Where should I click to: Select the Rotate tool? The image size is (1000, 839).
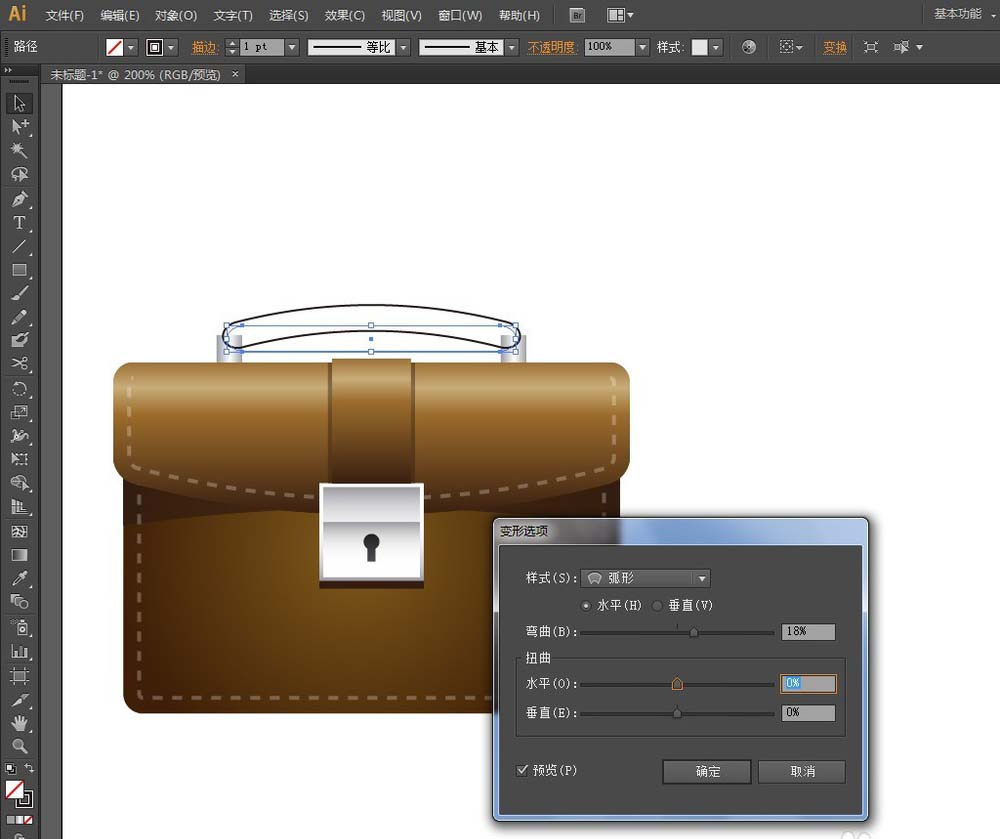click(x=19, y=389)
